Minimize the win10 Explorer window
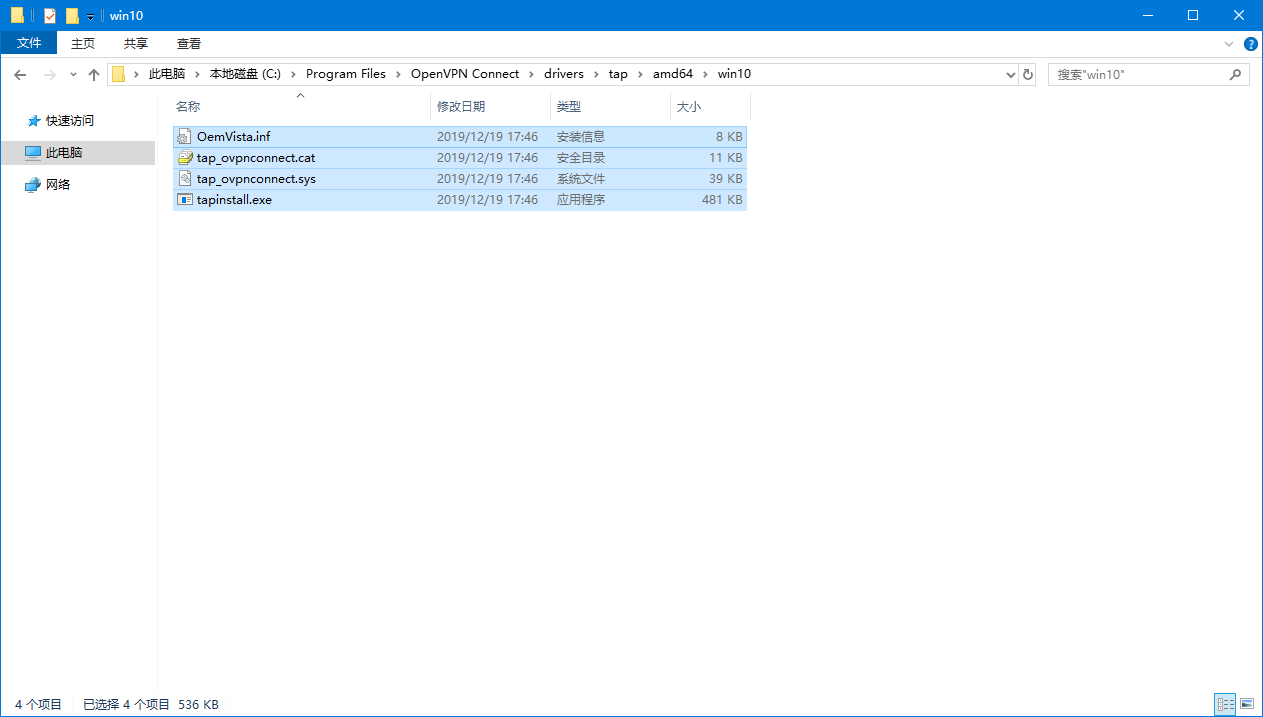 (x=1147, y=15)
